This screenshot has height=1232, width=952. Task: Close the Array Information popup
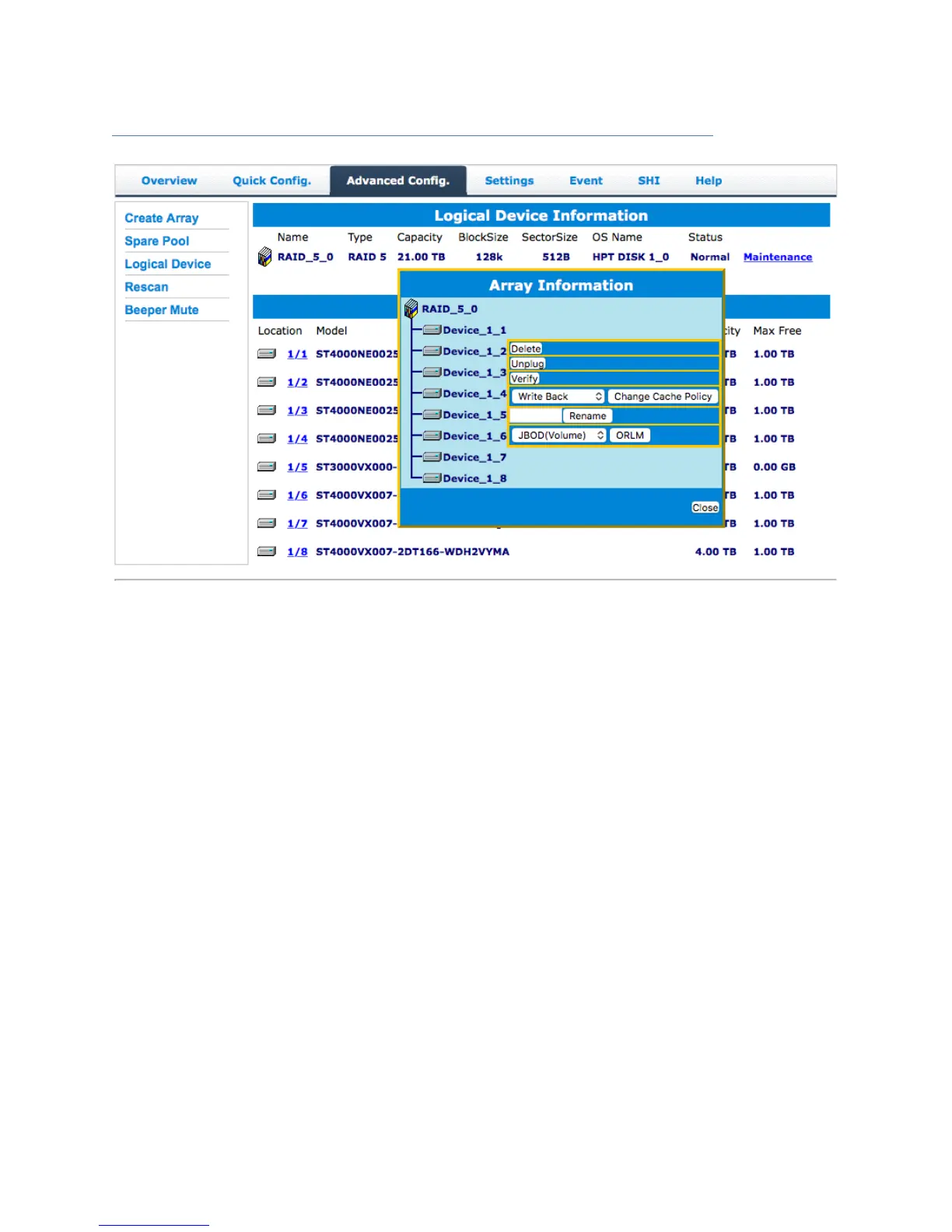(705, 508)
